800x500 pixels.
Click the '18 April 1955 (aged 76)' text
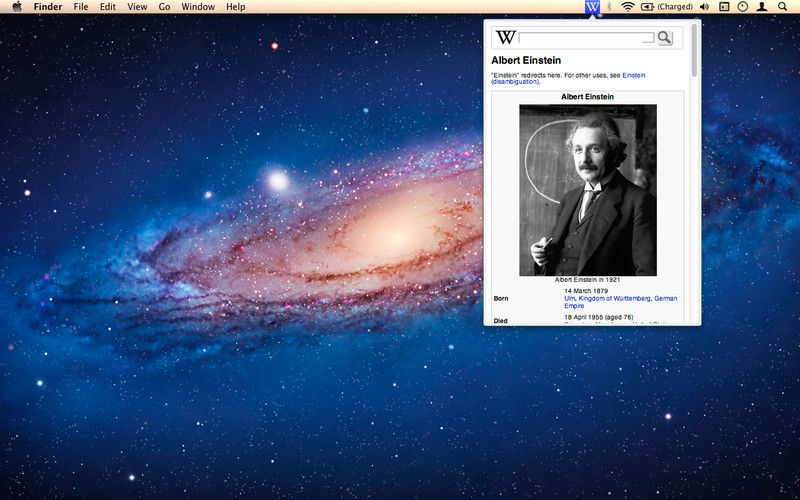[598, 317]
